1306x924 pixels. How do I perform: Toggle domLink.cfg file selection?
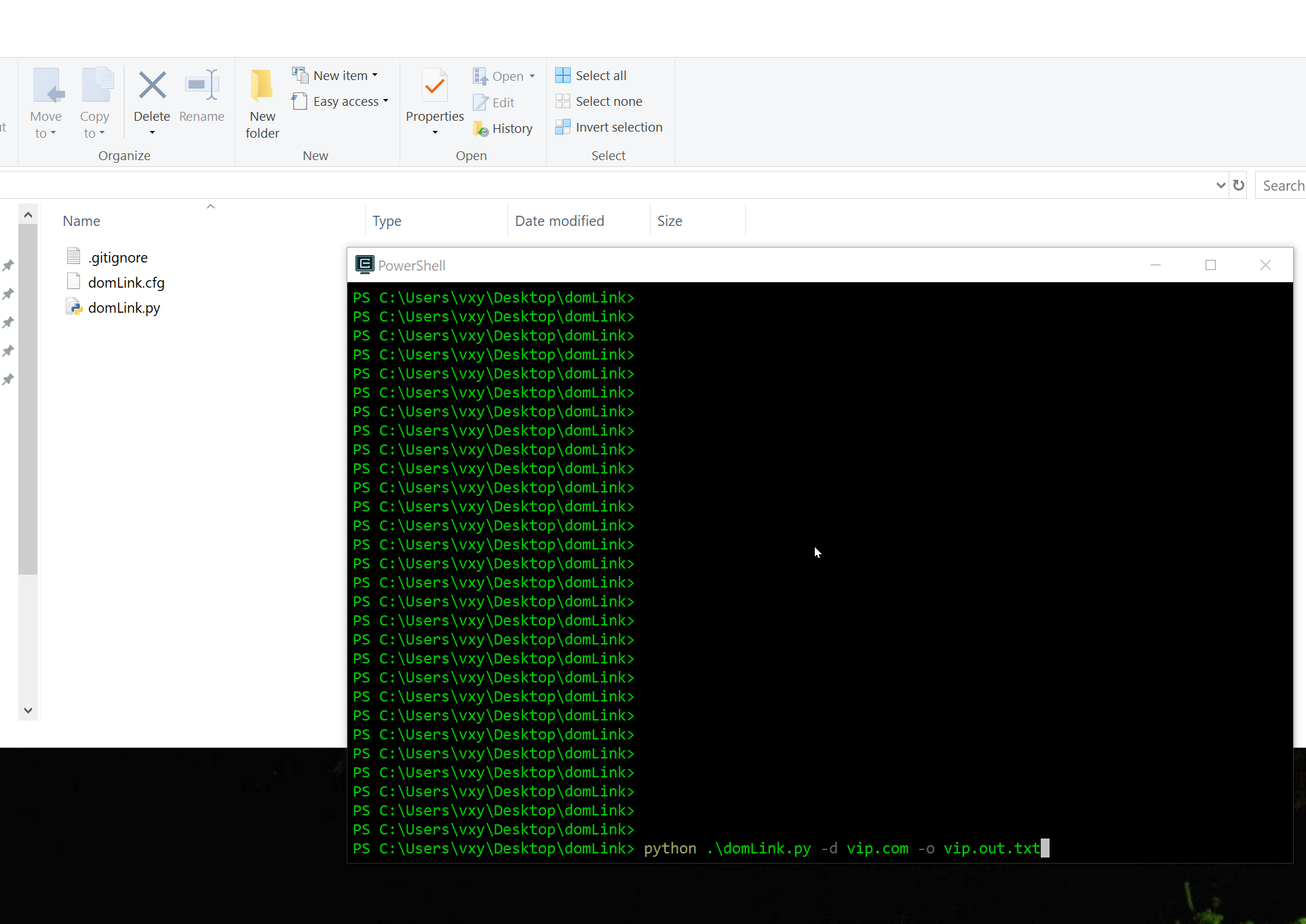point(125,283)
